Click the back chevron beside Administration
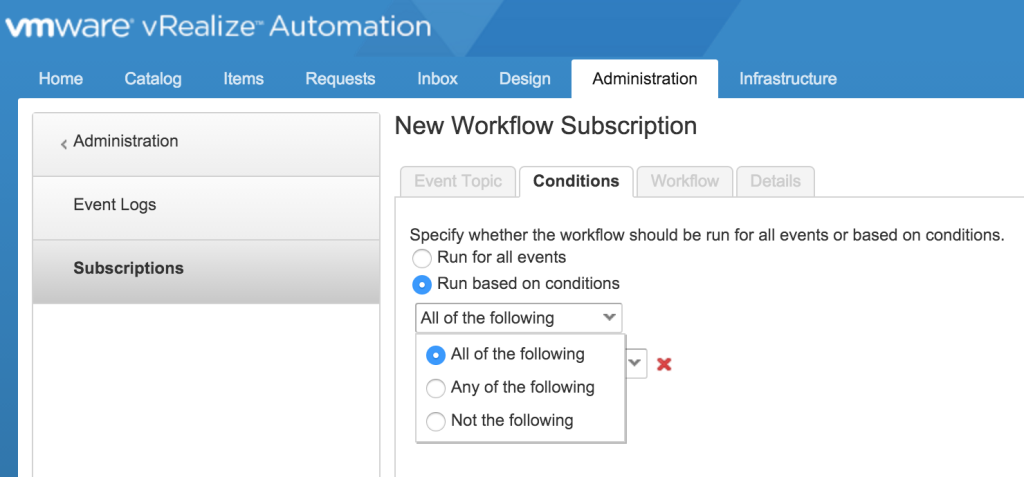The height and width of the screenshot is (477, 1024). [x=63, y=144]
